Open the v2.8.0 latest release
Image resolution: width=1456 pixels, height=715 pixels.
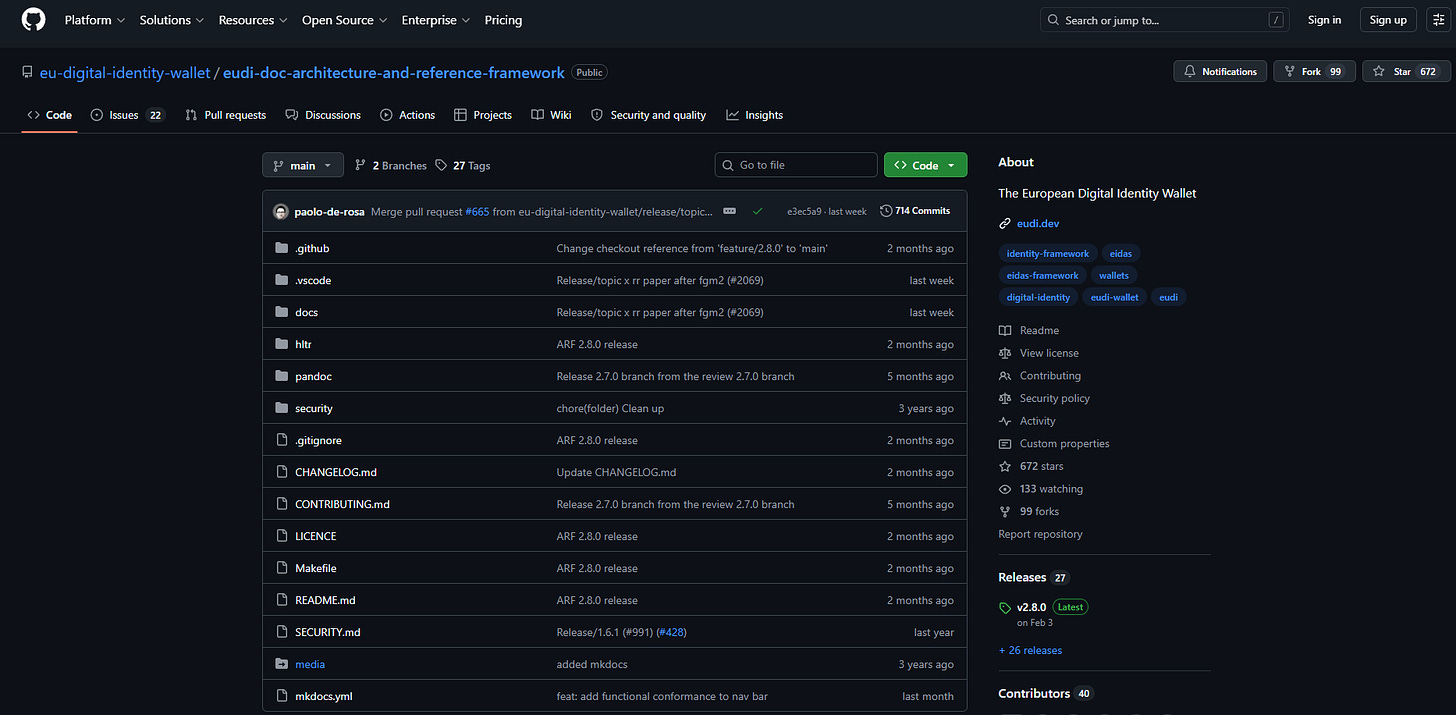[1031, 607]
